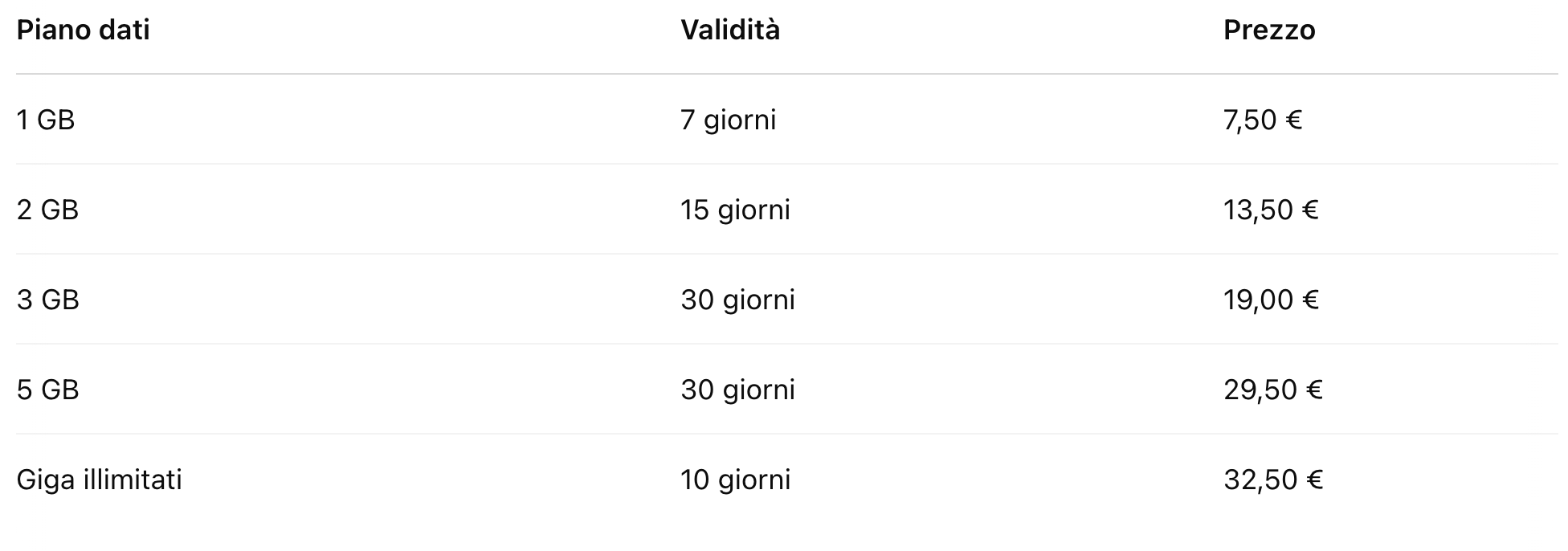The width and height of the screenshot is (1568, 551).
Task: Click the 7 giorni validity cell
Action: [729, 120]
